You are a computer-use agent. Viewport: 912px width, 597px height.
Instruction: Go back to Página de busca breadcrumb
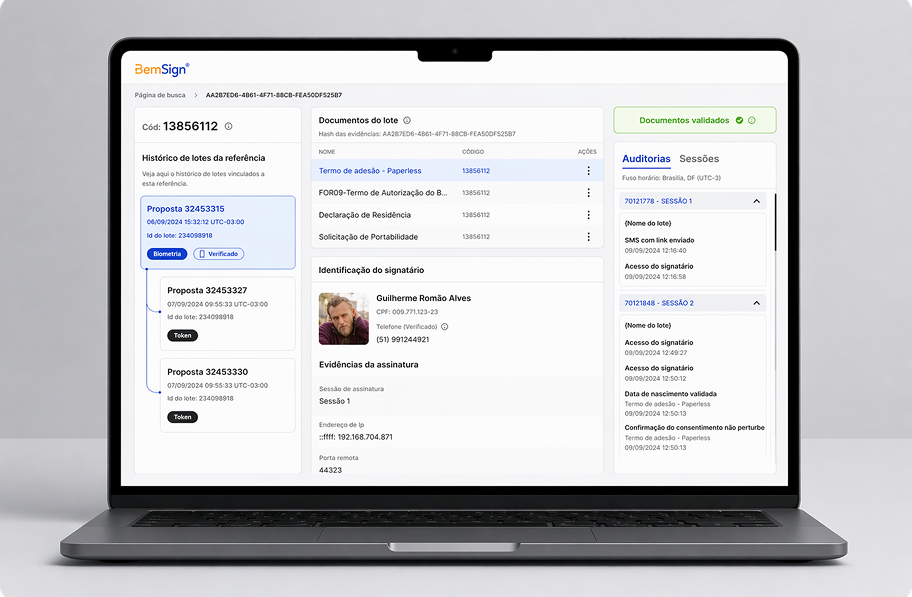[x=160, y=95]
